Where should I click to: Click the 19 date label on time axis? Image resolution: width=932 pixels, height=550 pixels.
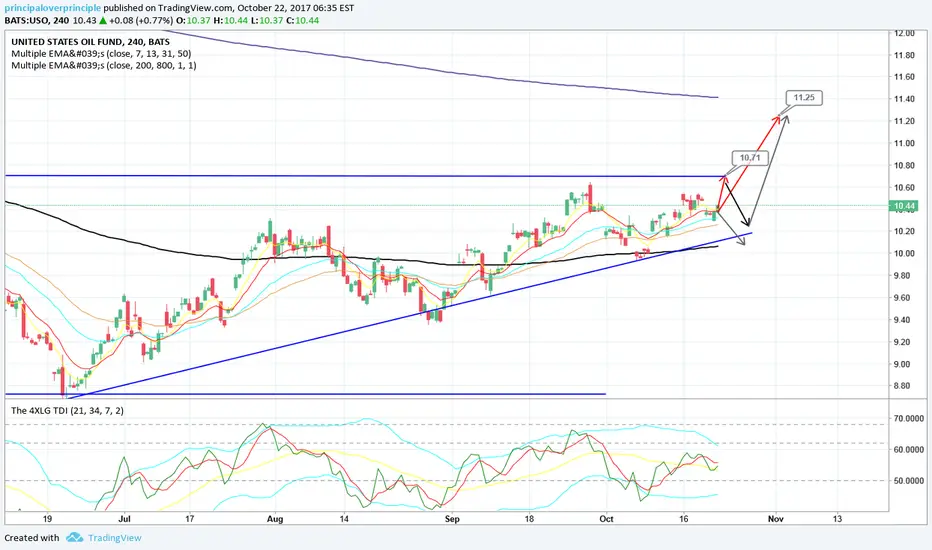click(47, 518)
